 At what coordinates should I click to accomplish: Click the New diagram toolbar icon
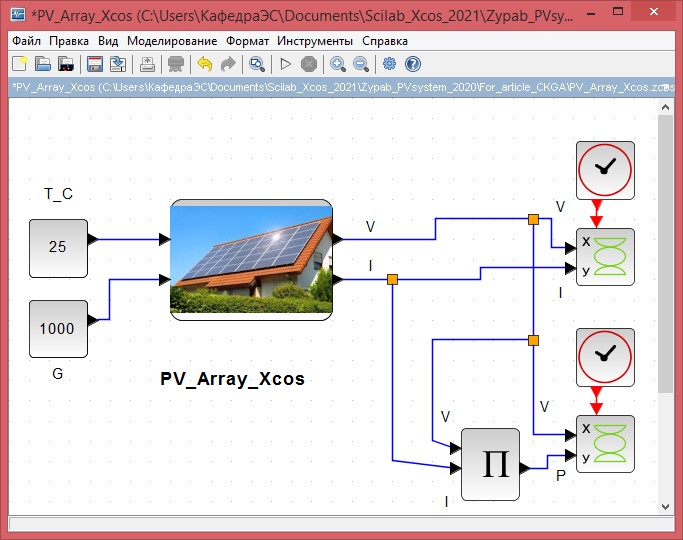[x=18, y=64]
